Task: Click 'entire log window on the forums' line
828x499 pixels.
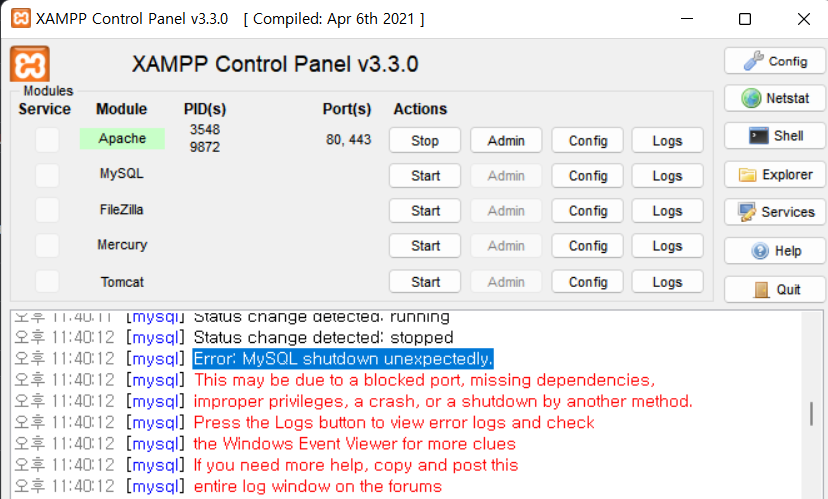Action: (317, 486)
